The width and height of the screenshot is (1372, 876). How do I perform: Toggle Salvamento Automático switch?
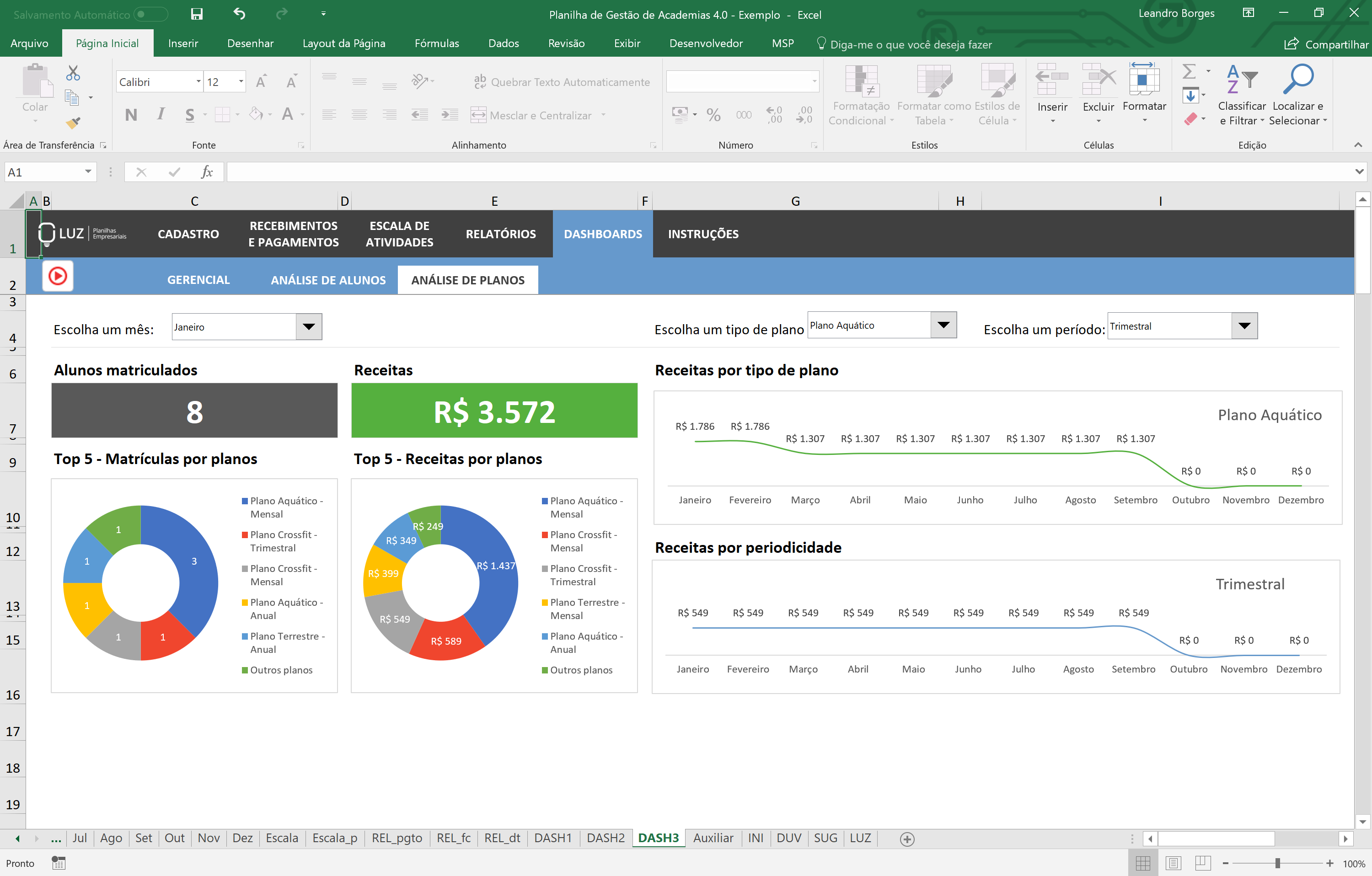click(150, 14)
